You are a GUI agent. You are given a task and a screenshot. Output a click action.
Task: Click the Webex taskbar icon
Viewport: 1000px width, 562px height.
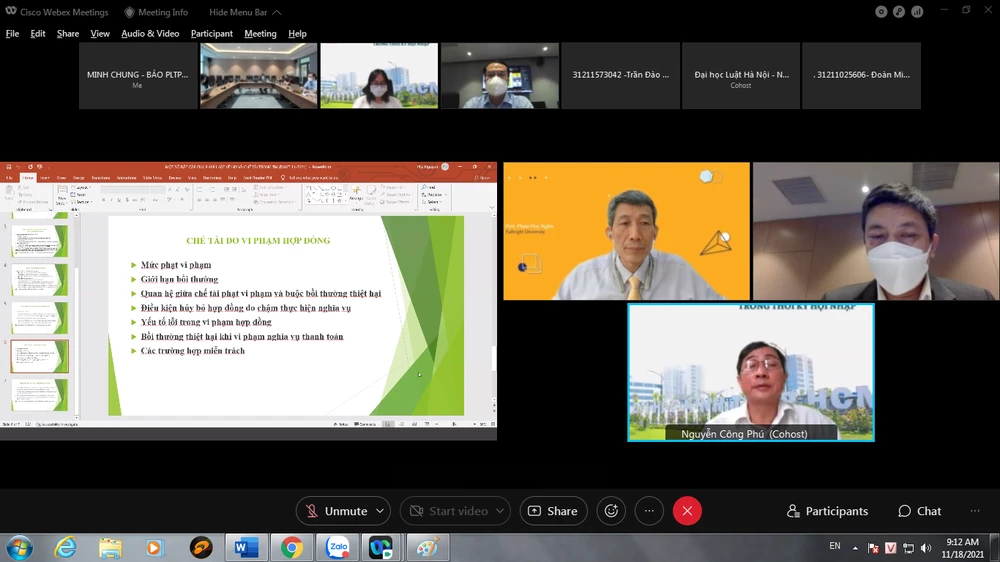coord(381,547)
